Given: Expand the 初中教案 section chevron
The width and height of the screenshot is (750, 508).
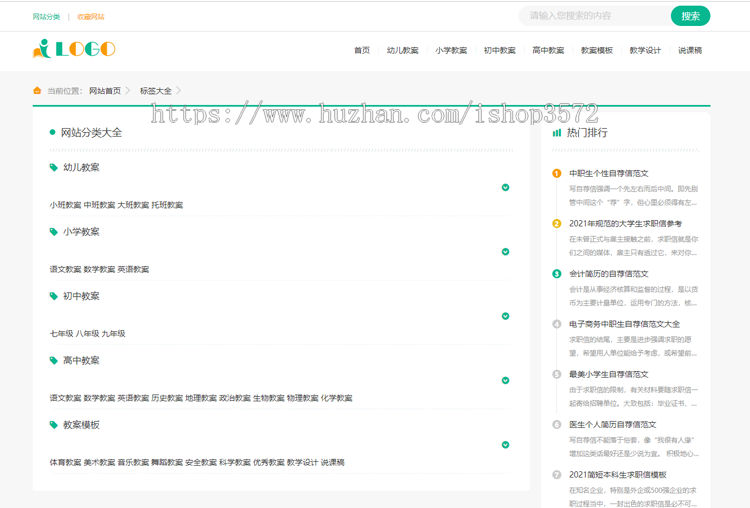Looking at the screenshot, I should click(505, 316).
